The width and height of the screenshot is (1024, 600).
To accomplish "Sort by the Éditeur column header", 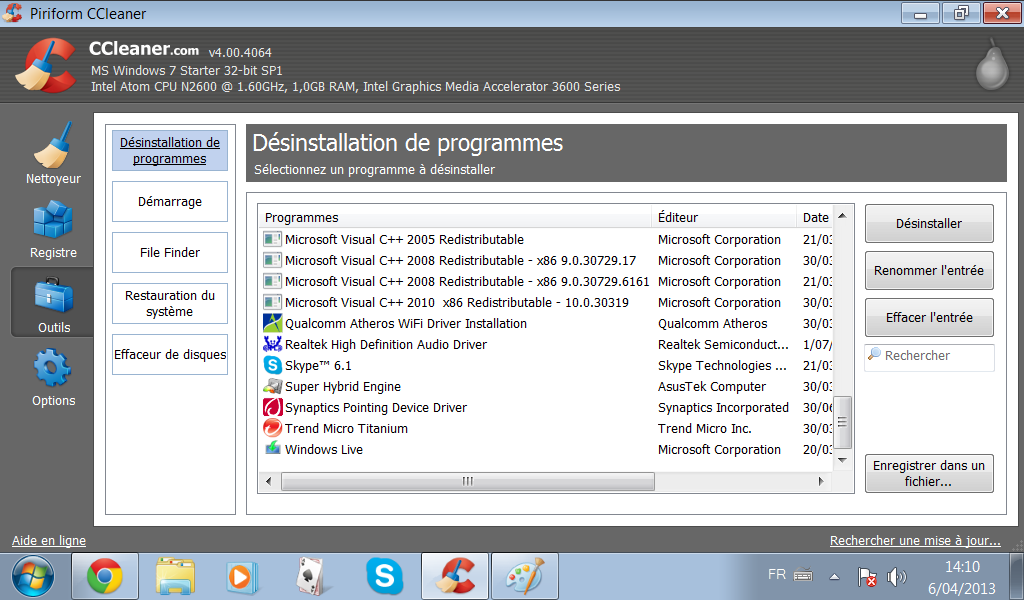I will [x=724, y=217].
